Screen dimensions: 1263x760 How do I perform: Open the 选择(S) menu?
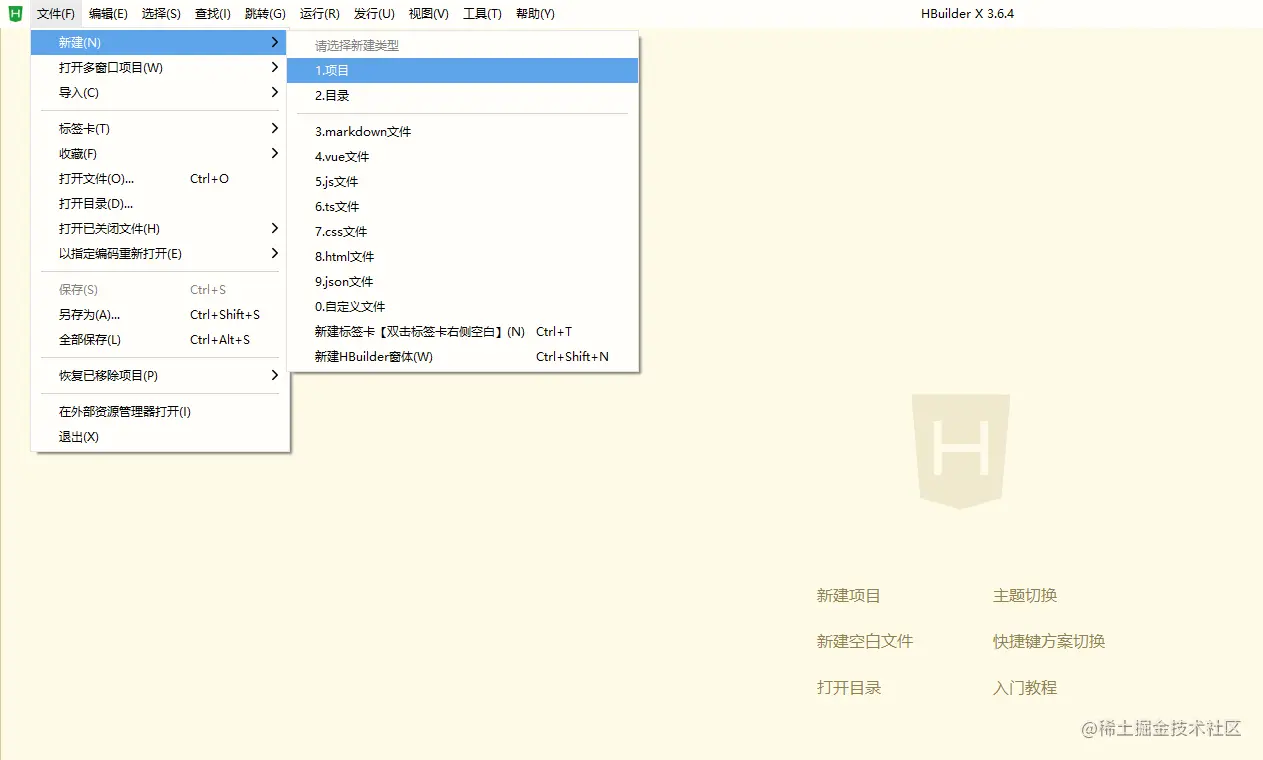[161, 14]
